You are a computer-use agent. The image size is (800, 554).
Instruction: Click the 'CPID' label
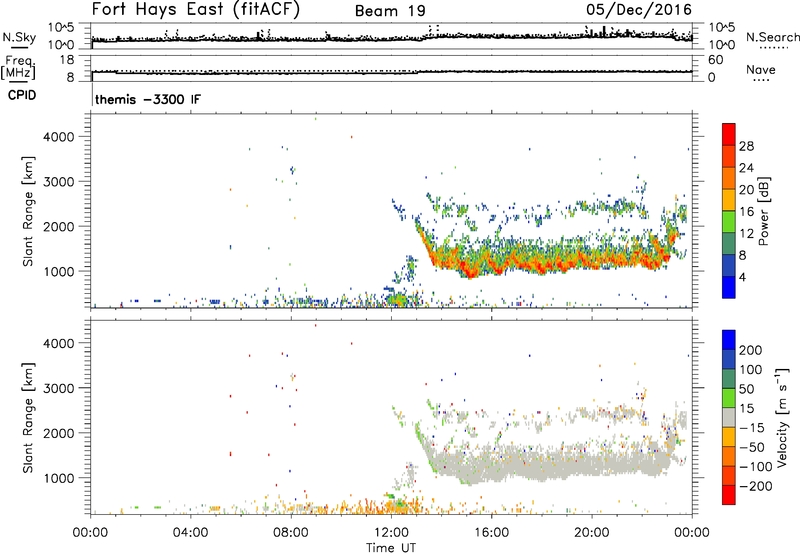coord(22,95)
